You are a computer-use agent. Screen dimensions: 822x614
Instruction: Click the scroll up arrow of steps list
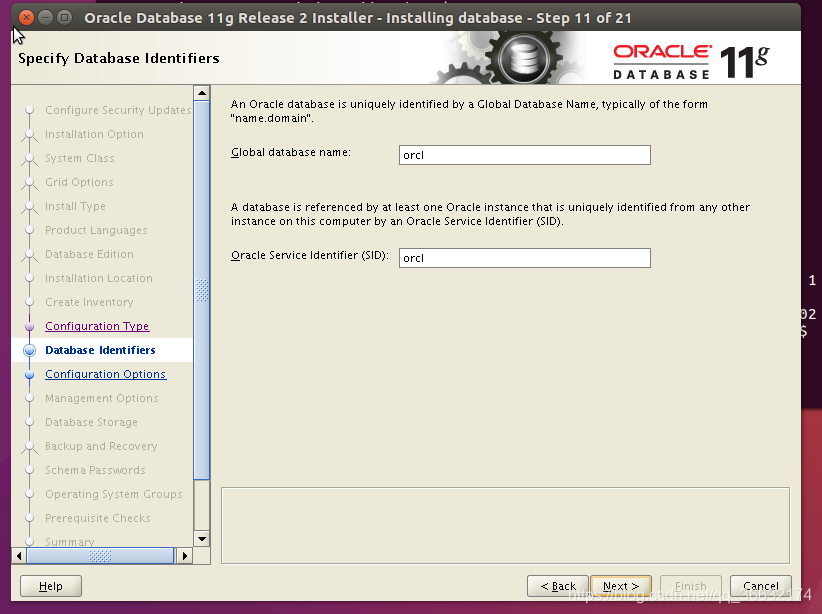tap(202, 93)
